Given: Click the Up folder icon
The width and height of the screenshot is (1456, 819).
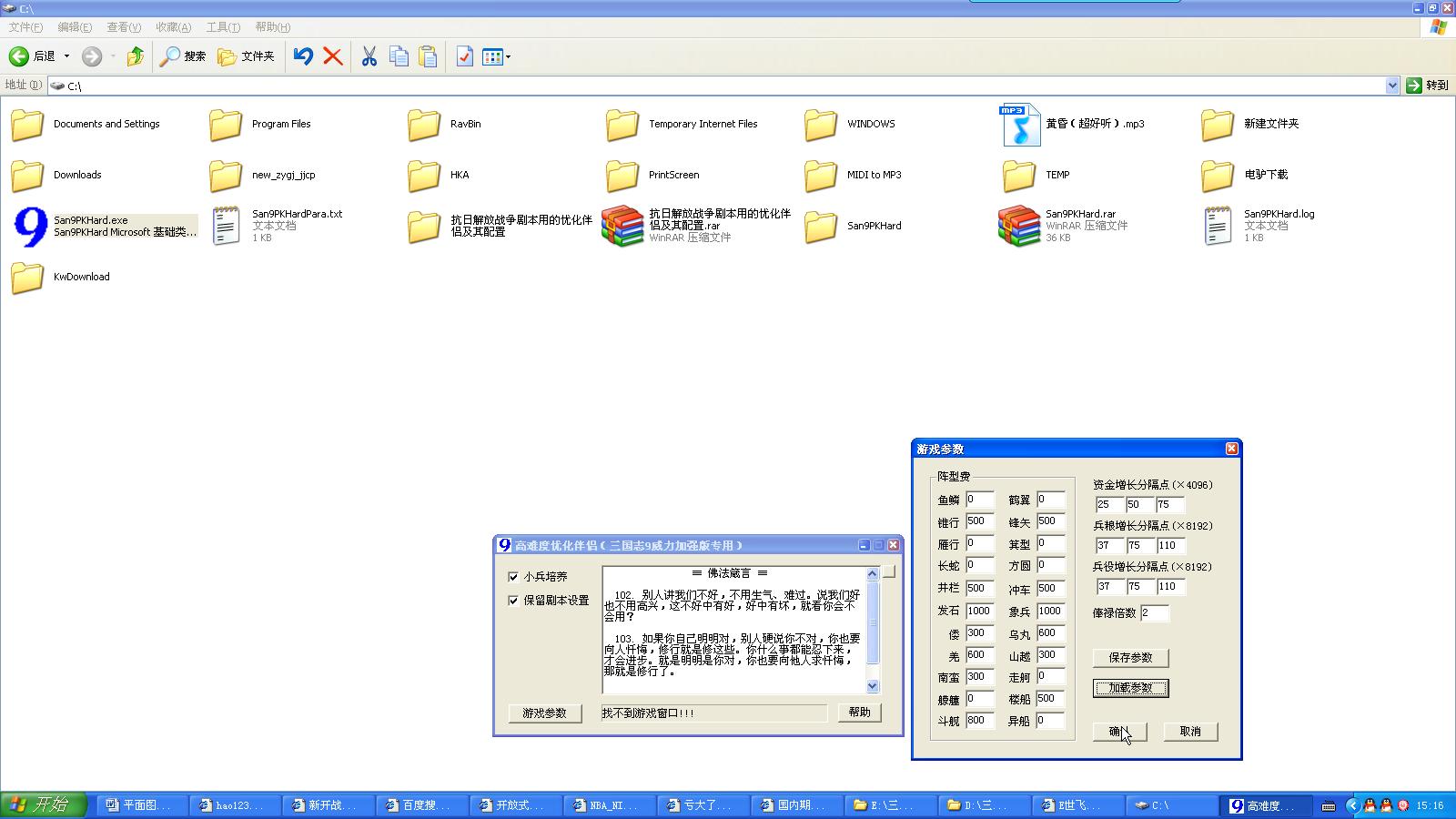Looking at the screenshot, I should (x=136, y=56).
